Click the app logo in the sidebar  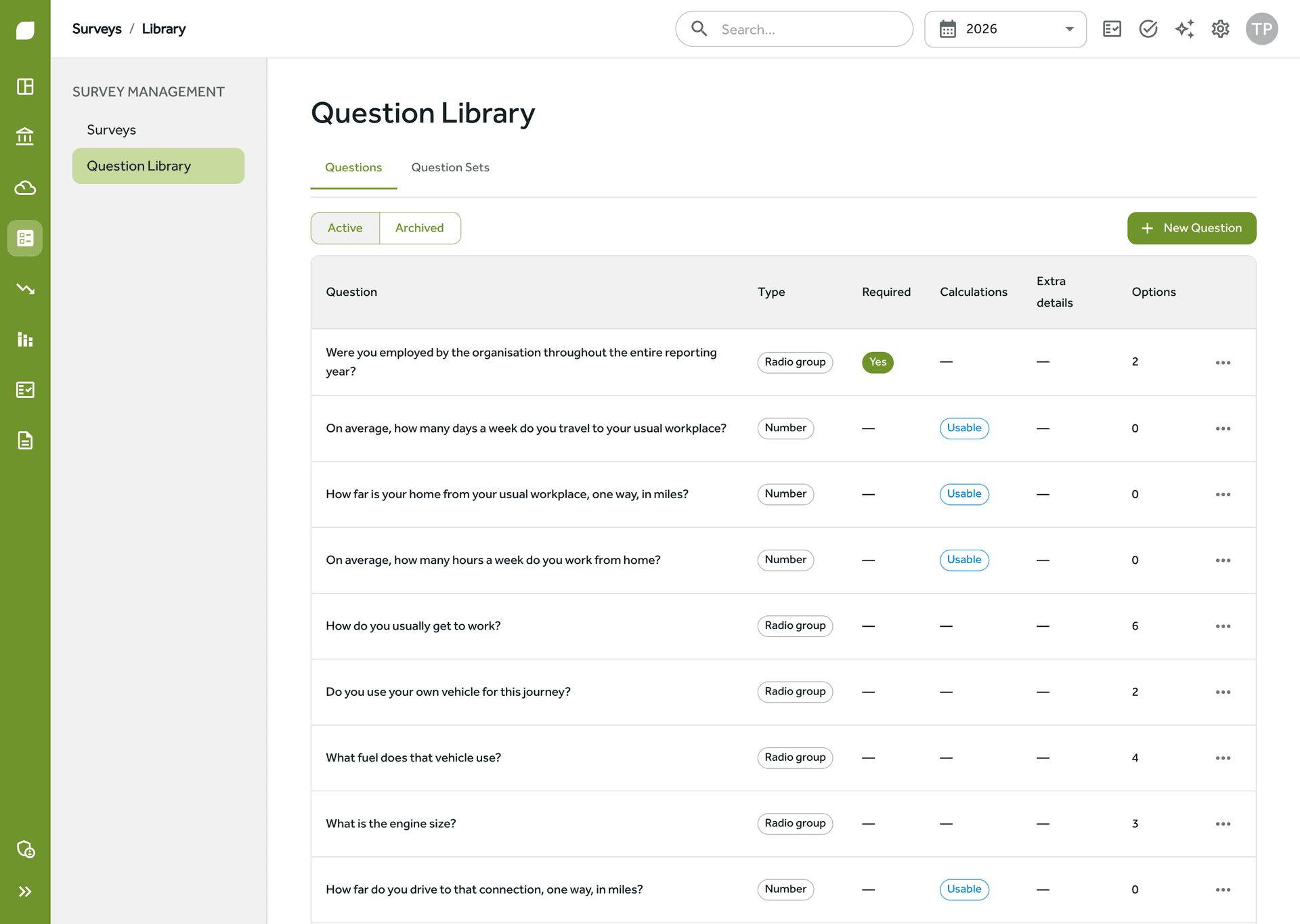point(25,30)
